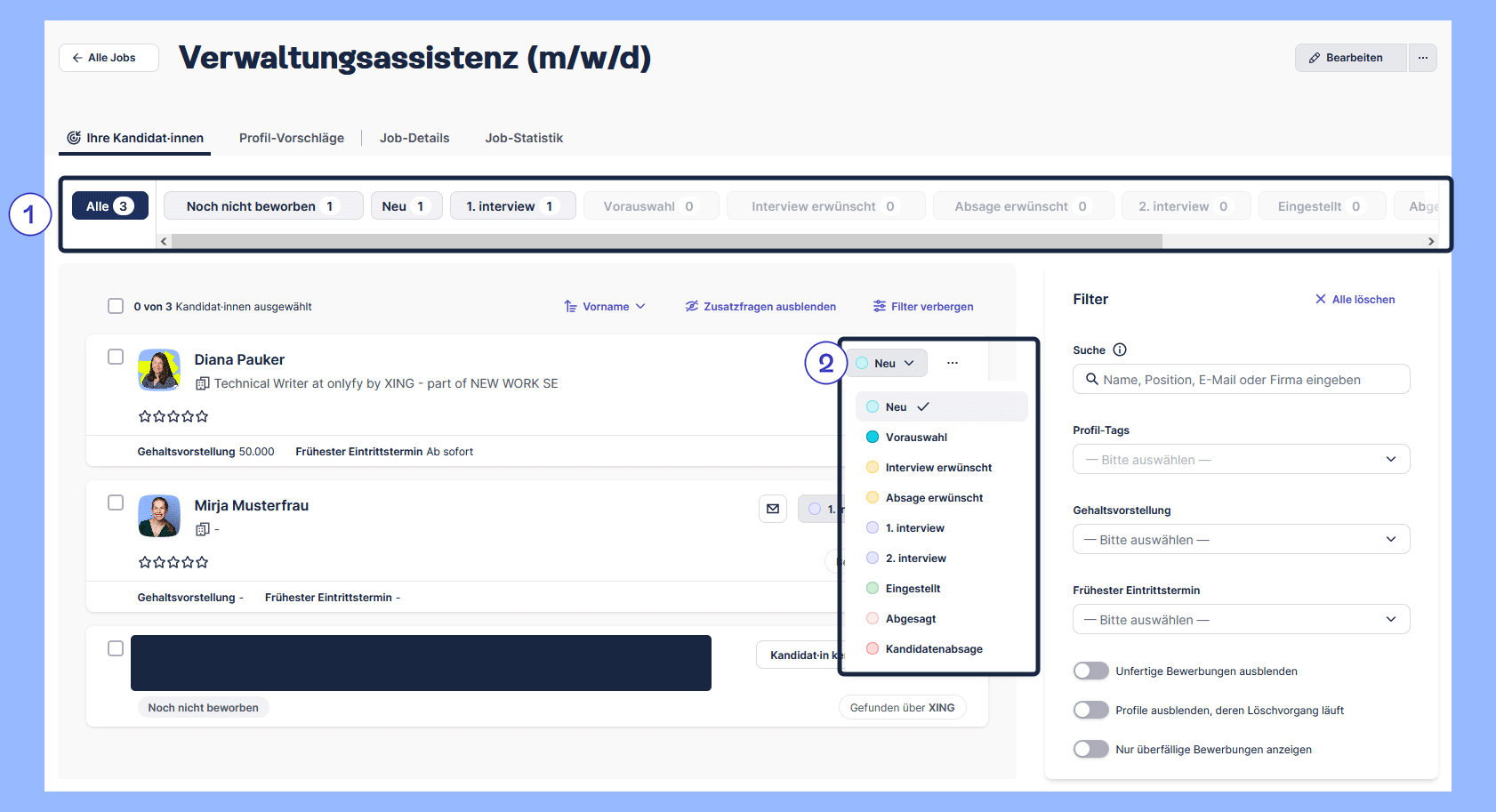
Task: Enable the Unfertige Bewerbungen ausblenden toggle
Action: coord(1090,671)
